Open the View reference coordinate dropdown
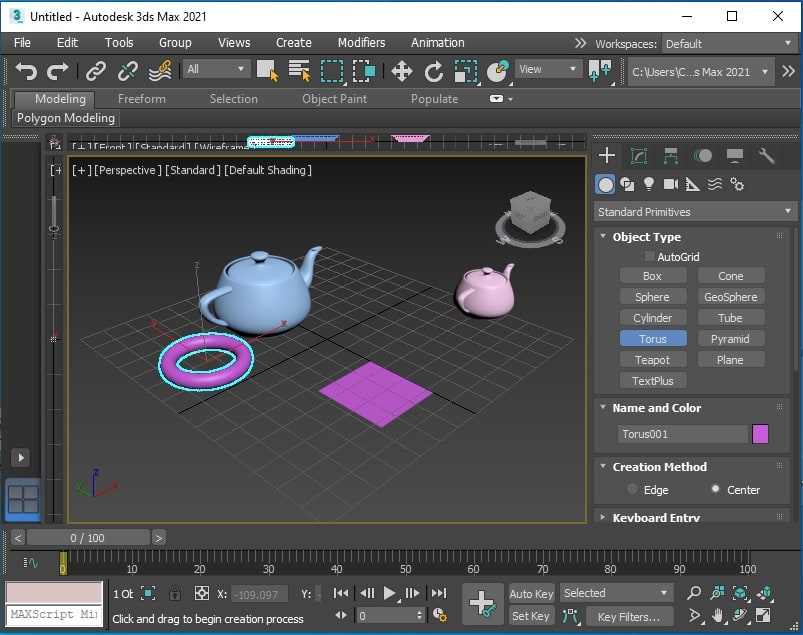Viewport: 803px width, 635px height. point(547,69)
